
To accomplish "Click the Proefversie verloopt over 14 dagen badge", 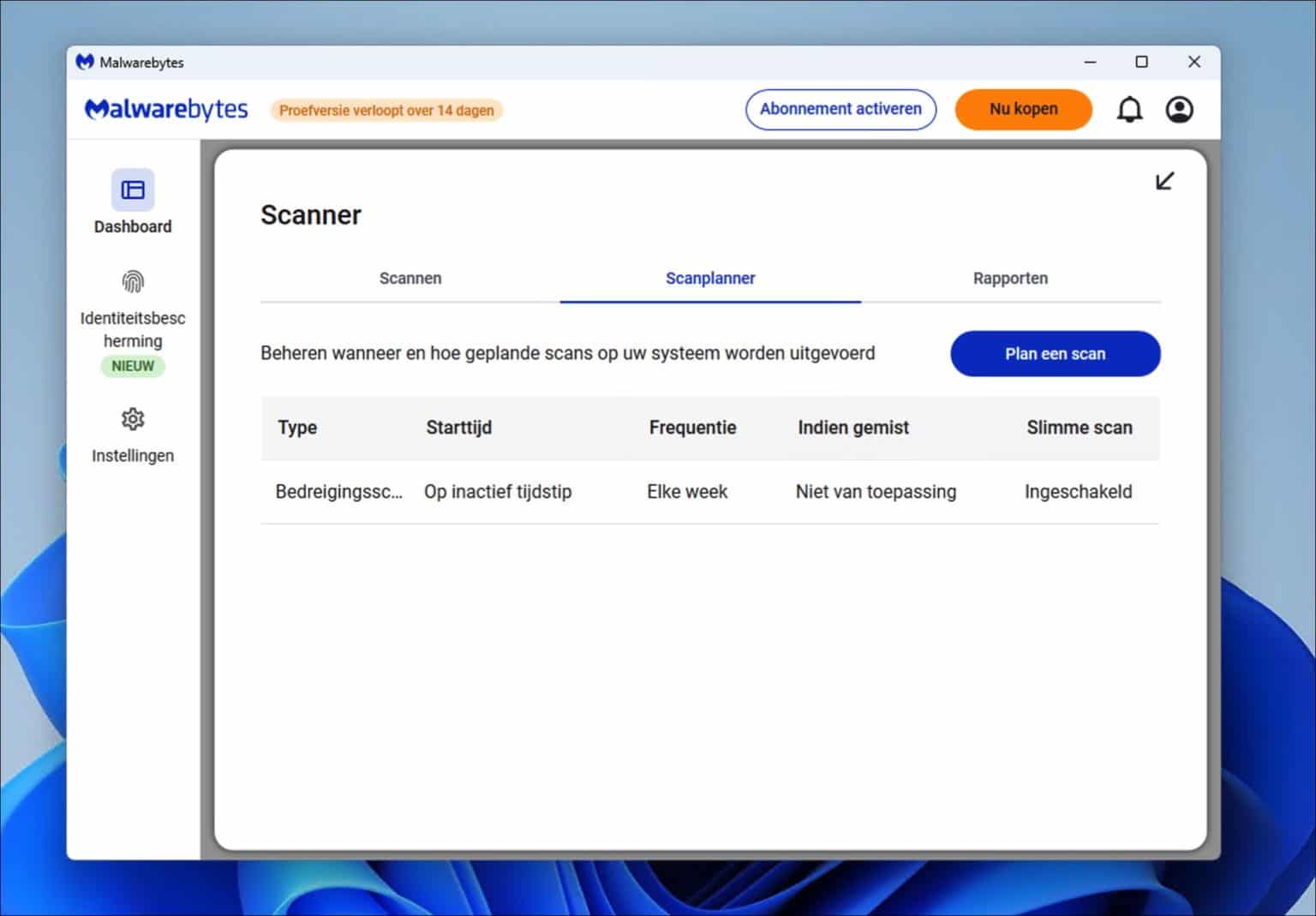I will click(x=386, y=111).
